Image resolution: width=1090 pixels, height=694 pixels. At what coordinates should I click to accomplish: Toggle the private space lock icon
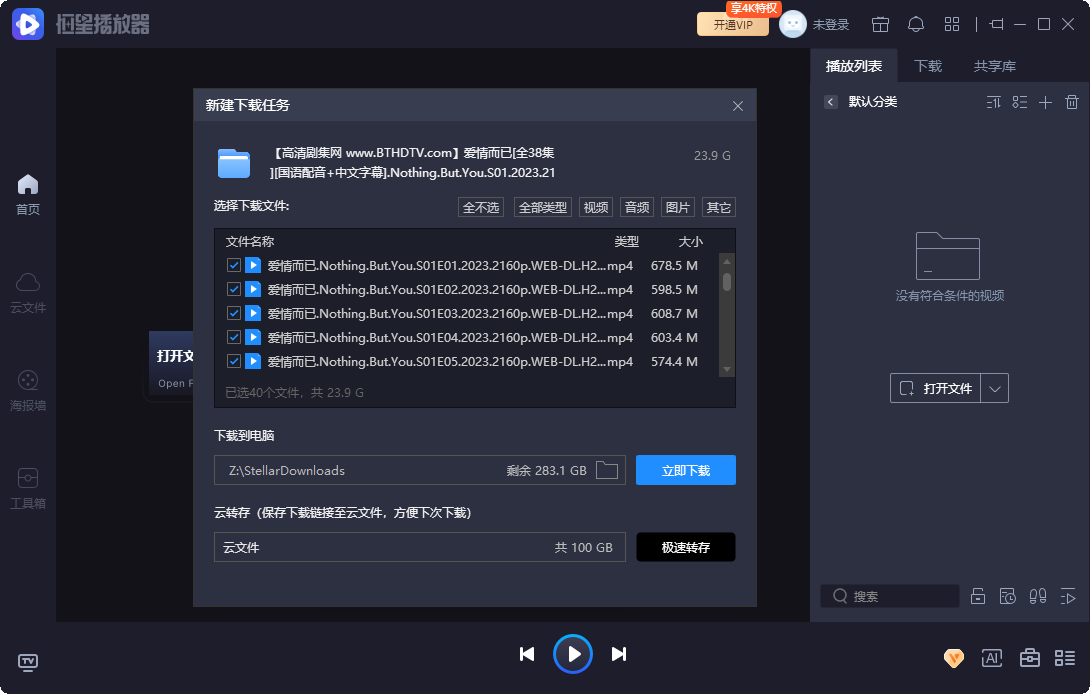point(978,595)
